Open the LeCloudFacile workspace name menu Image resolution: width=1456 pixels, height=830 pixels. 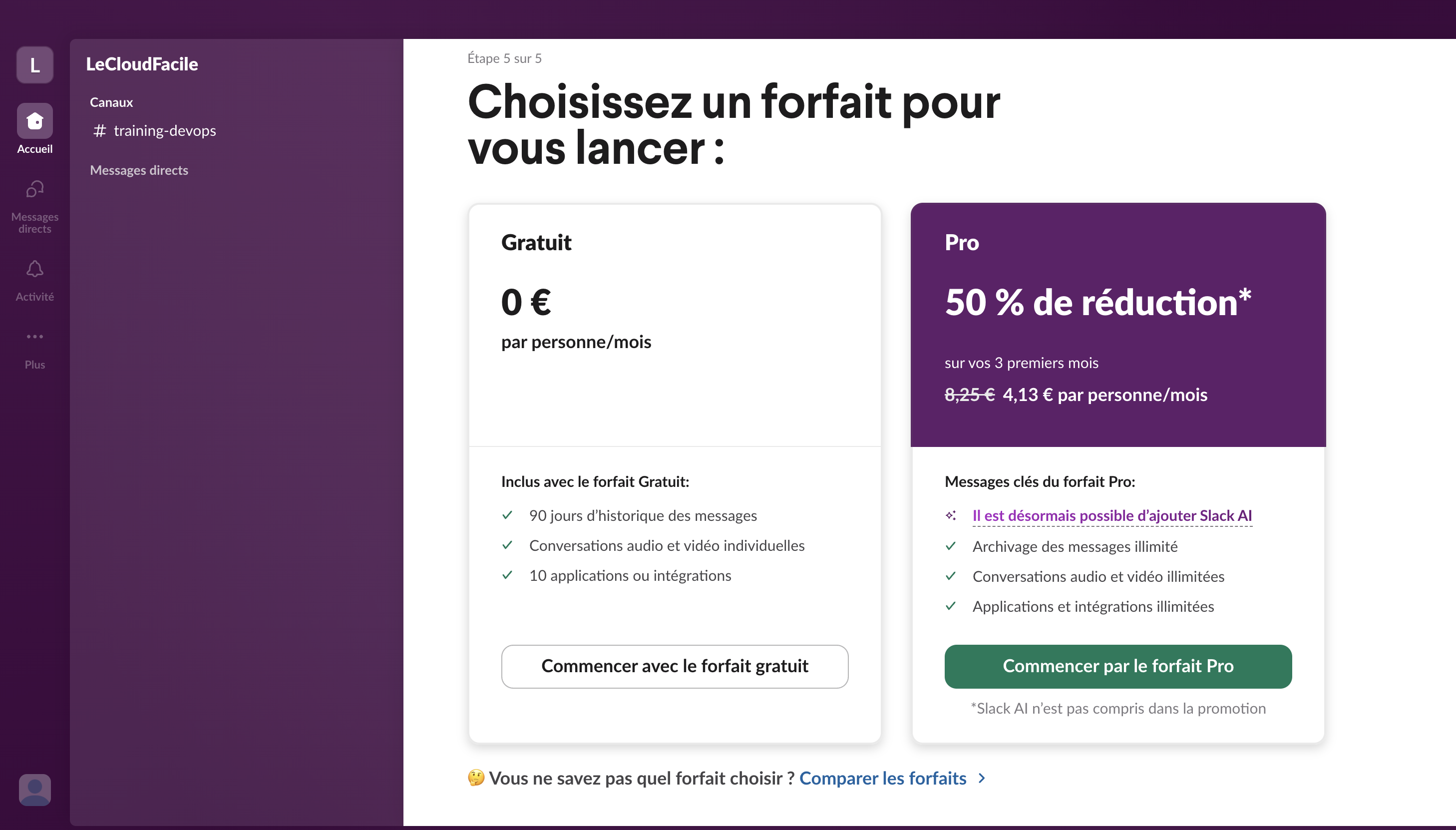(142, 64)
